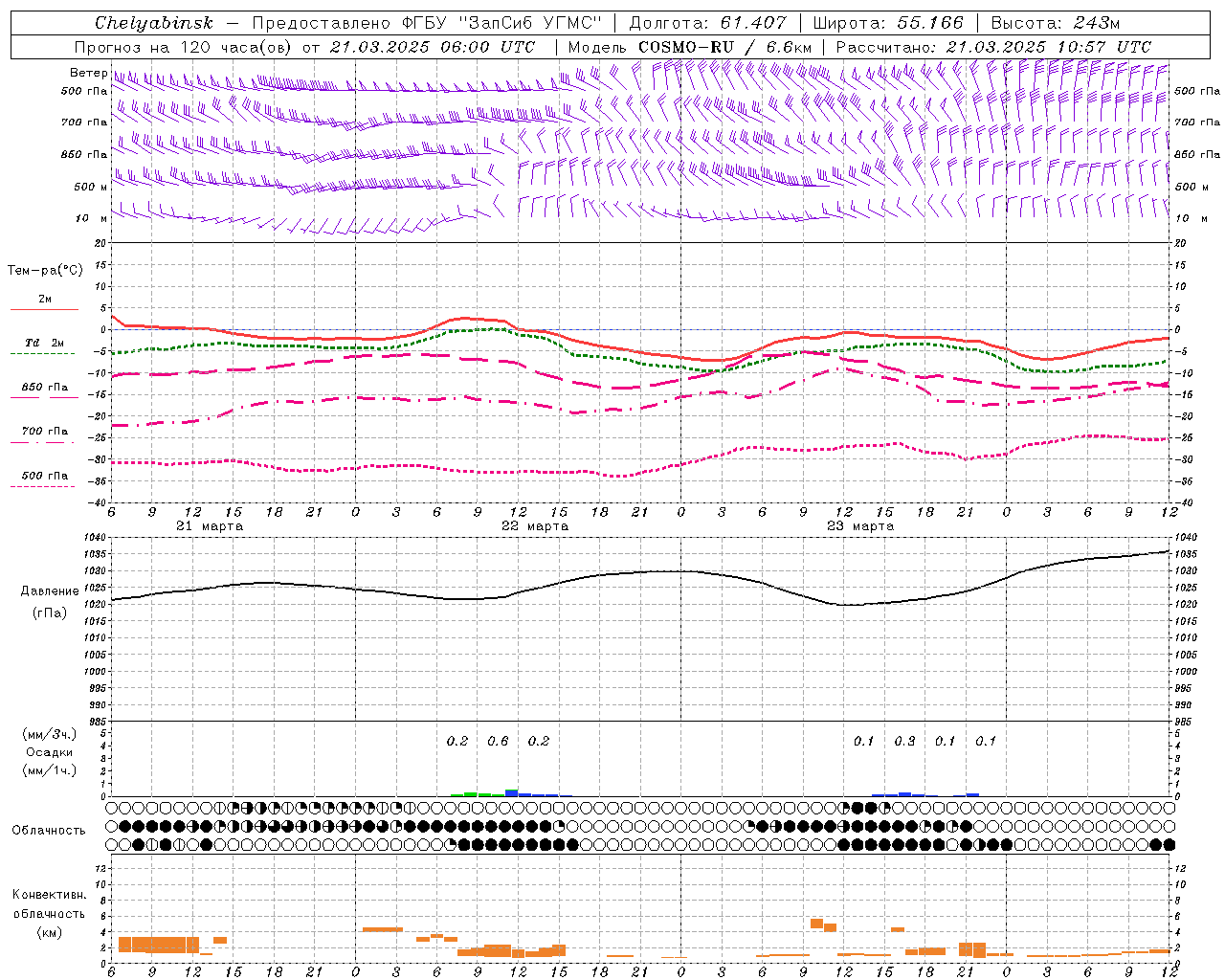Image resolution: width=1225 pixels, height=980 pixels.
Task: Click the '(мм/3ч.)' precipitation unit label
Action: pos(50,734)
